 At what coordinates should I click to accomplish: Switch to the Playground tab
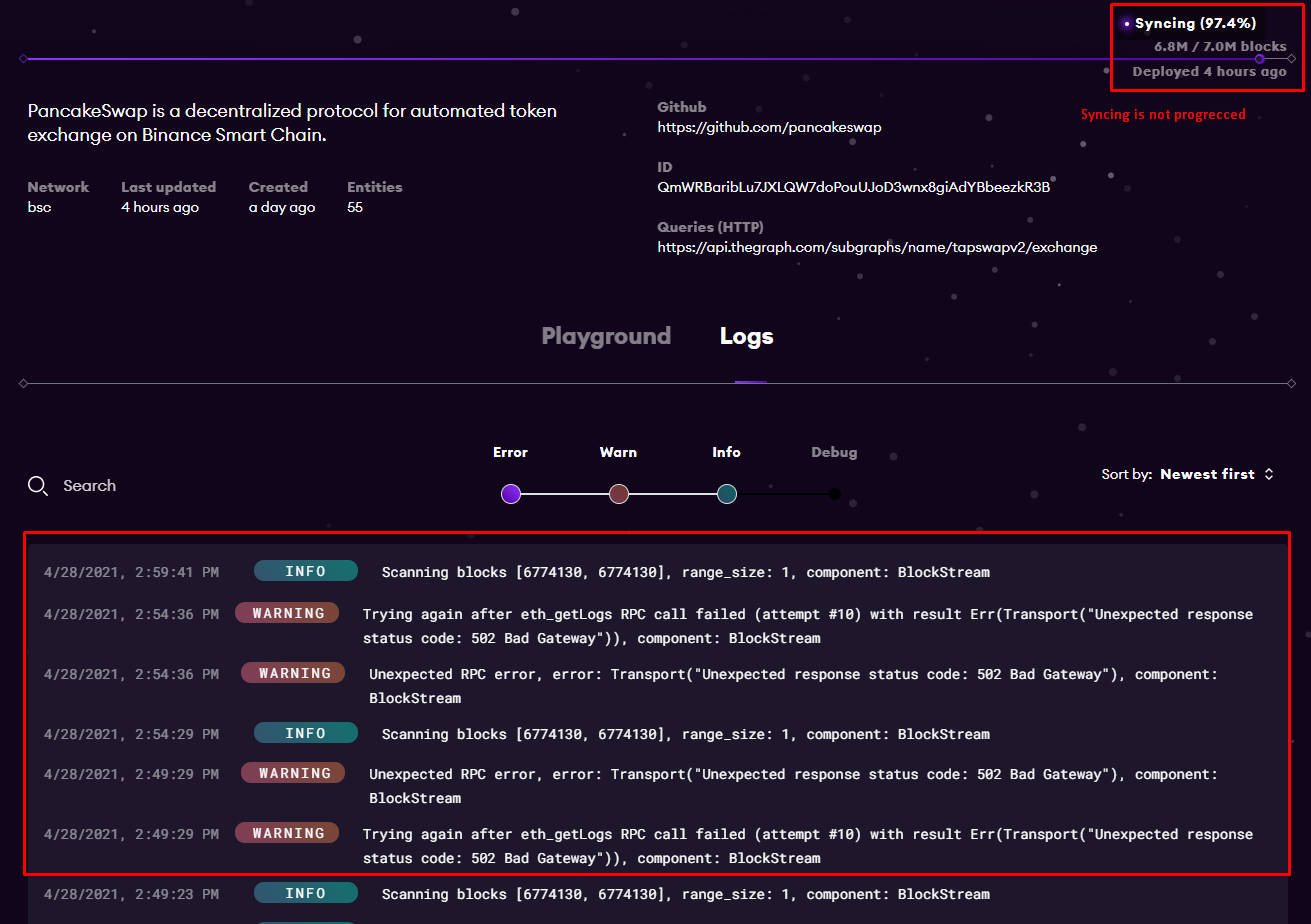click(606, 336)
